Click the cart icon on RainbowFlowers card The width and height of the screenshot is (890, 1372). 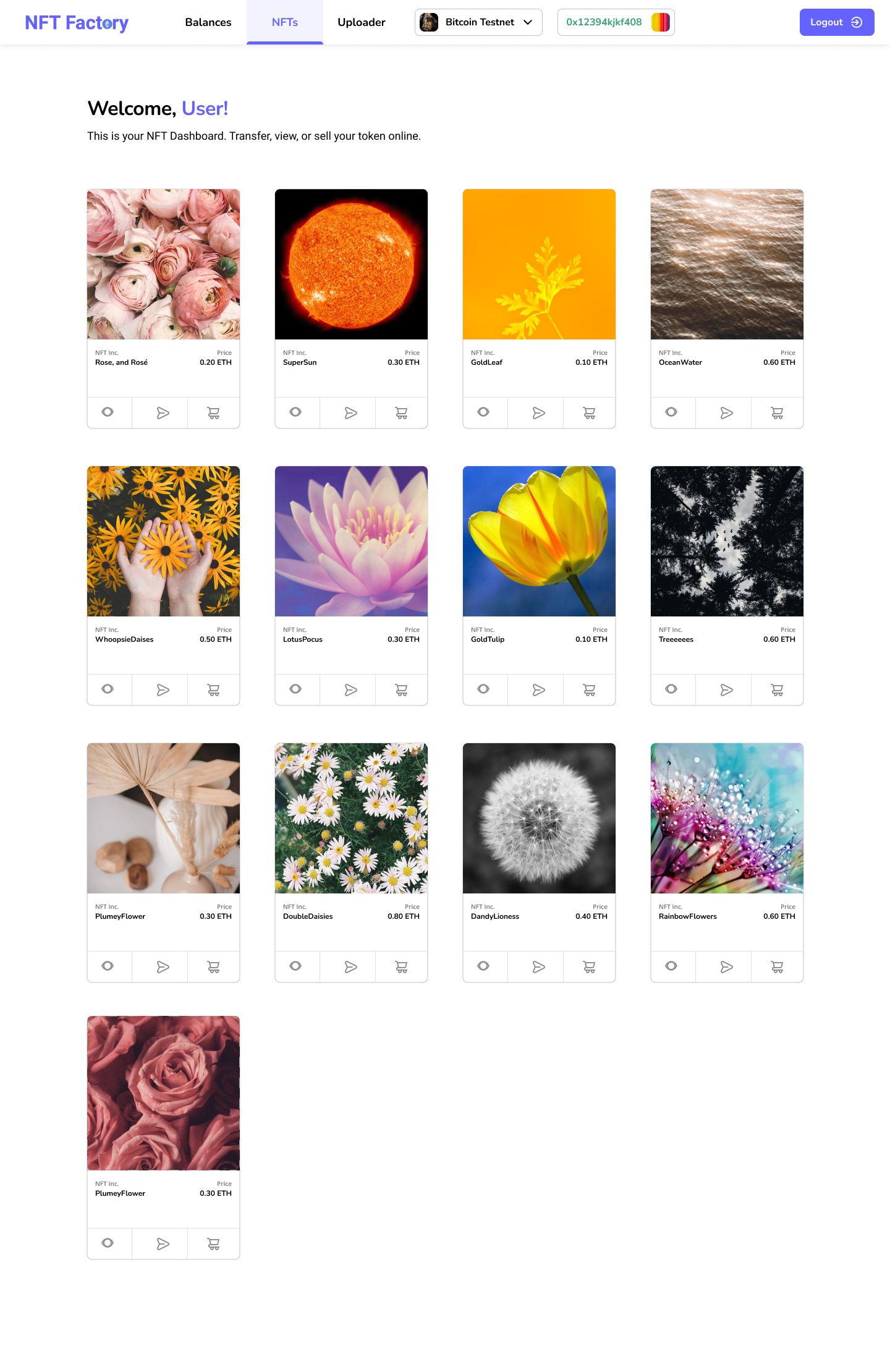777,966
